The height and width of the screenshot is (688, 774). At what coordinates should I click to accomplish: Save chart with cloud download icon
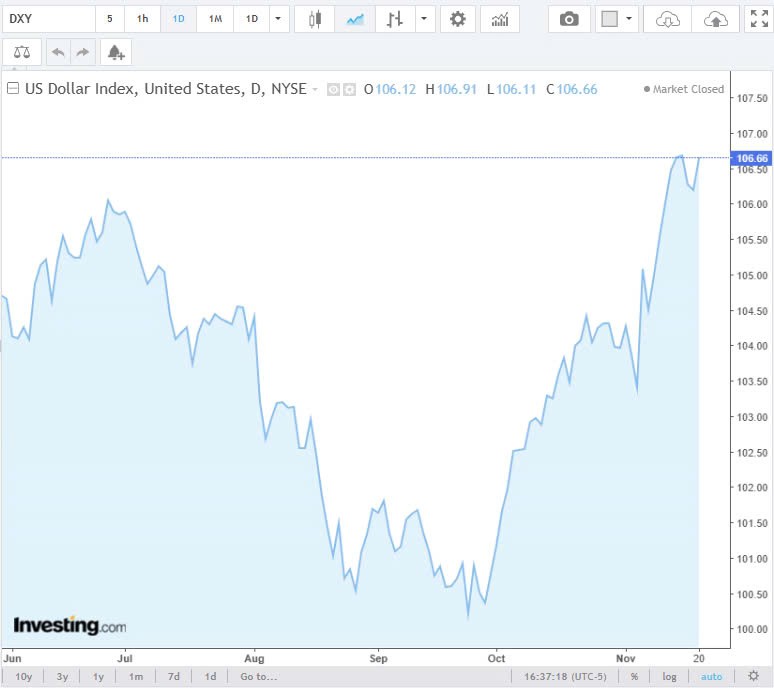[668, 19]
